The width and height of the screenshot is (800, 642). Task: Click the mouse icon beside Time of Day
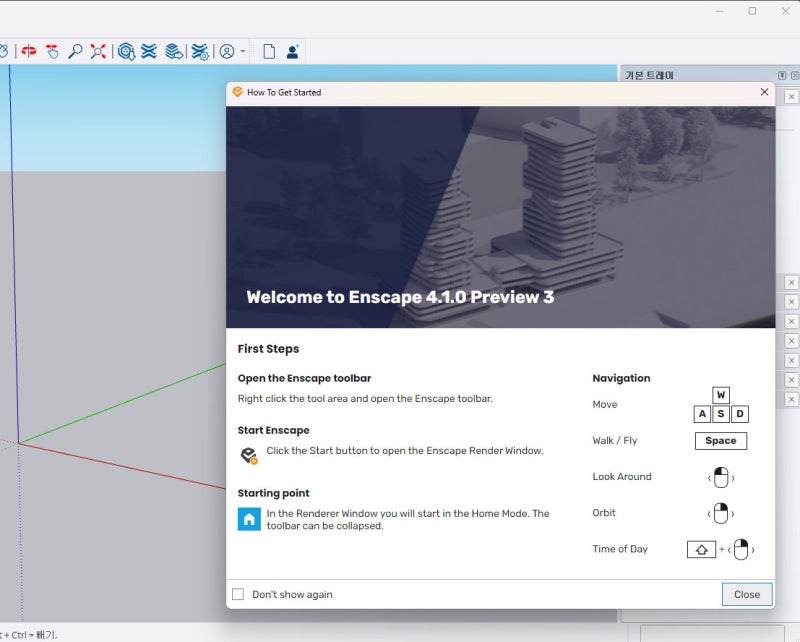tap(741, 550)
